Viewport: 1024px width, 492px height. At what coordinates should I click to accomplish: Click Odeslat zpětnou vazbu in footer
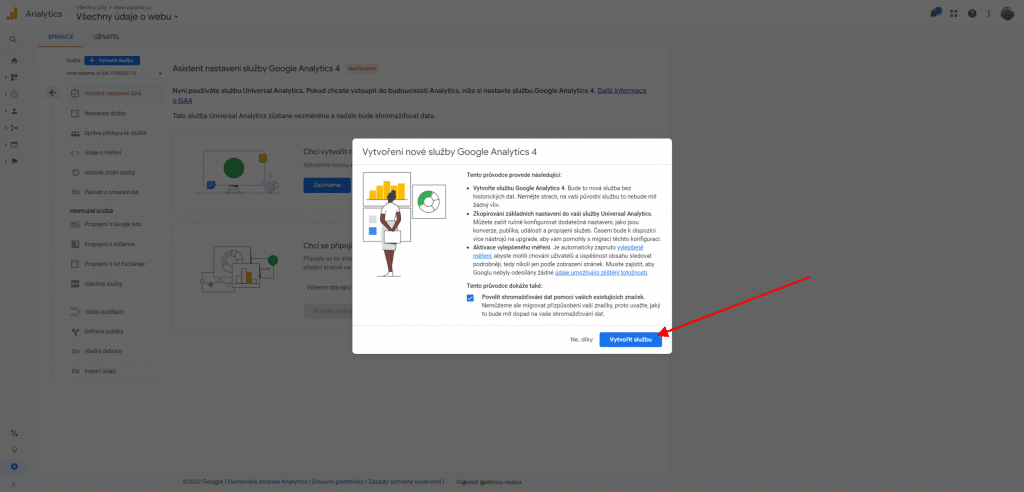pyautogui.click(x=489, y=482)
